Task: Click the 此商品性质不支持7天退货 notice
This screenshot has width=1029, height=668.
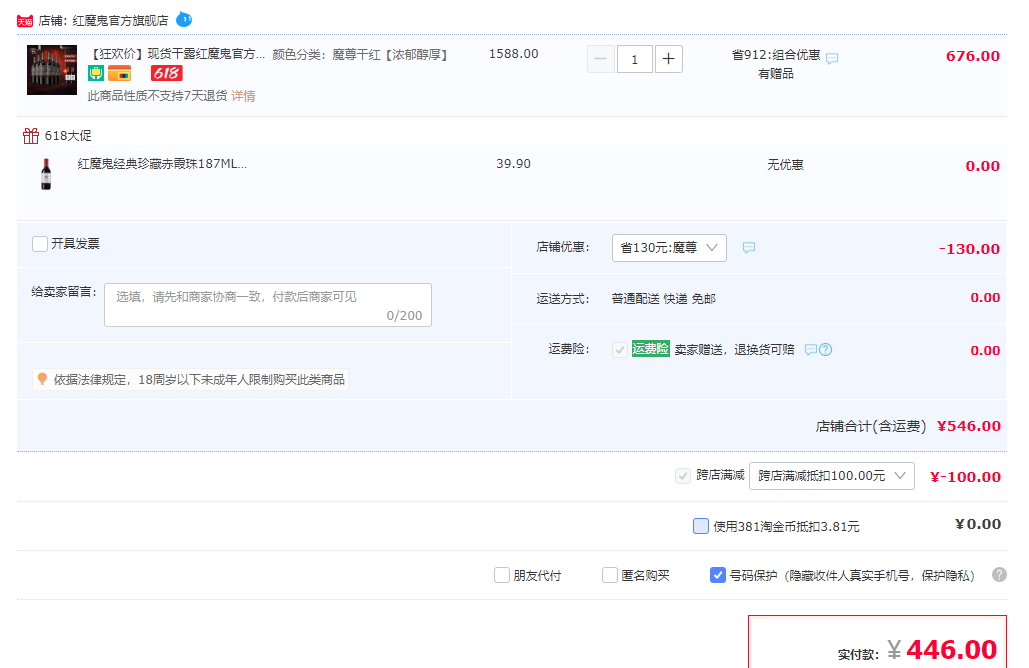Action: tap(158, 96)
